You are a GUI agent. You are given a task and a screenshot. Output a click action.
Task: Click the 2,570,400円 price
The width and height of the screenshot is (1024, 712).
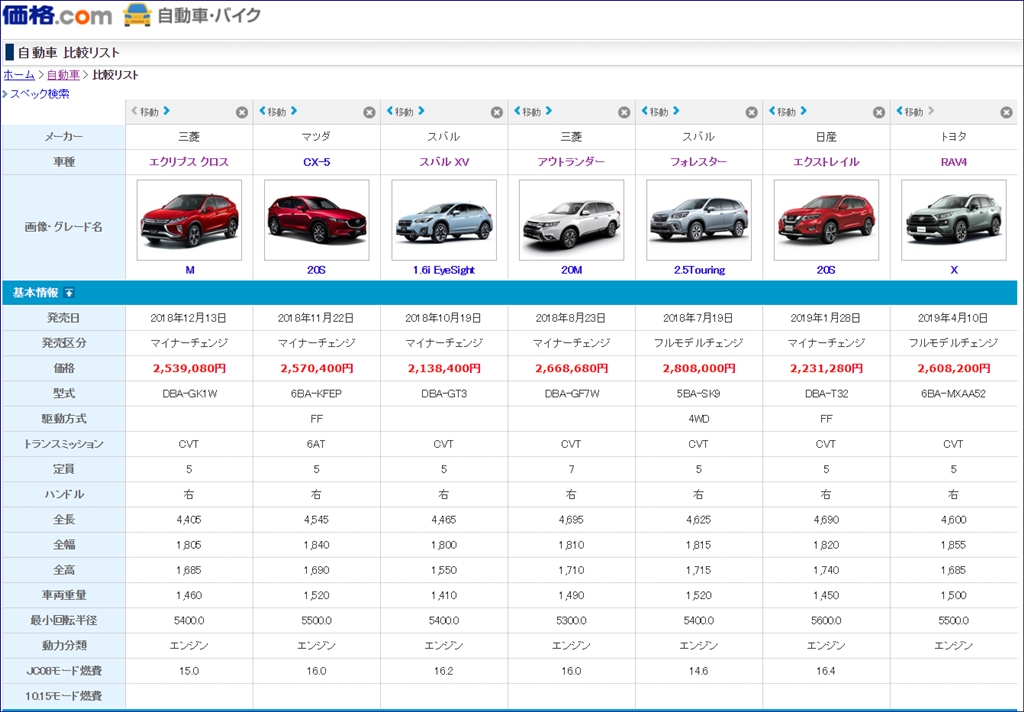click(317, 368)
